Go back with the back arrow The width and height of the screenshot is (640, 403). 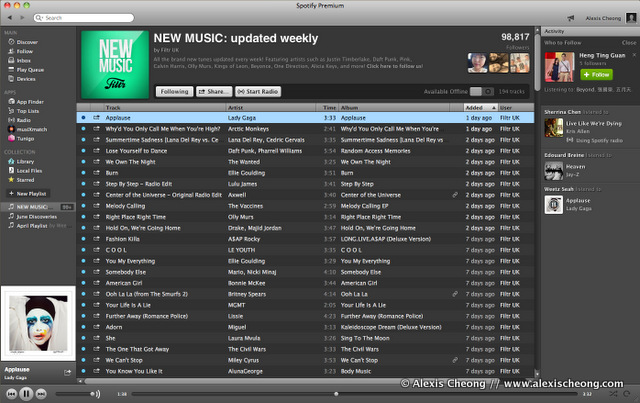tap(10, 18)
